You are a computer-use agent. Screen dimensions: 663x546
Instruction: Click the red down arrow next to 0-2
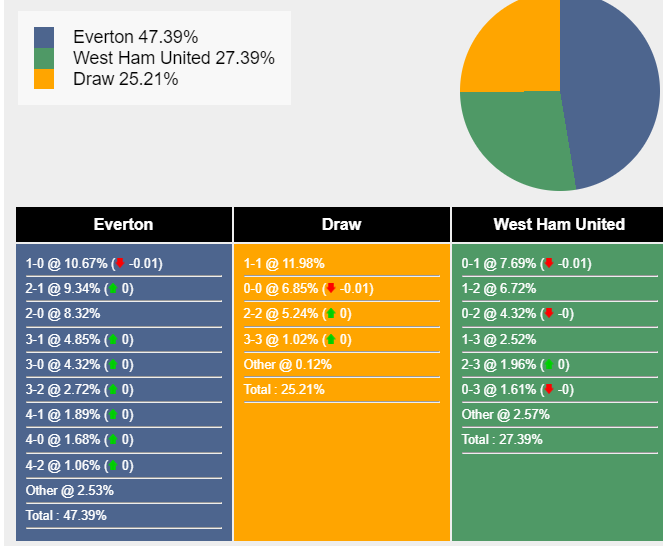click(x=548, y=314)
